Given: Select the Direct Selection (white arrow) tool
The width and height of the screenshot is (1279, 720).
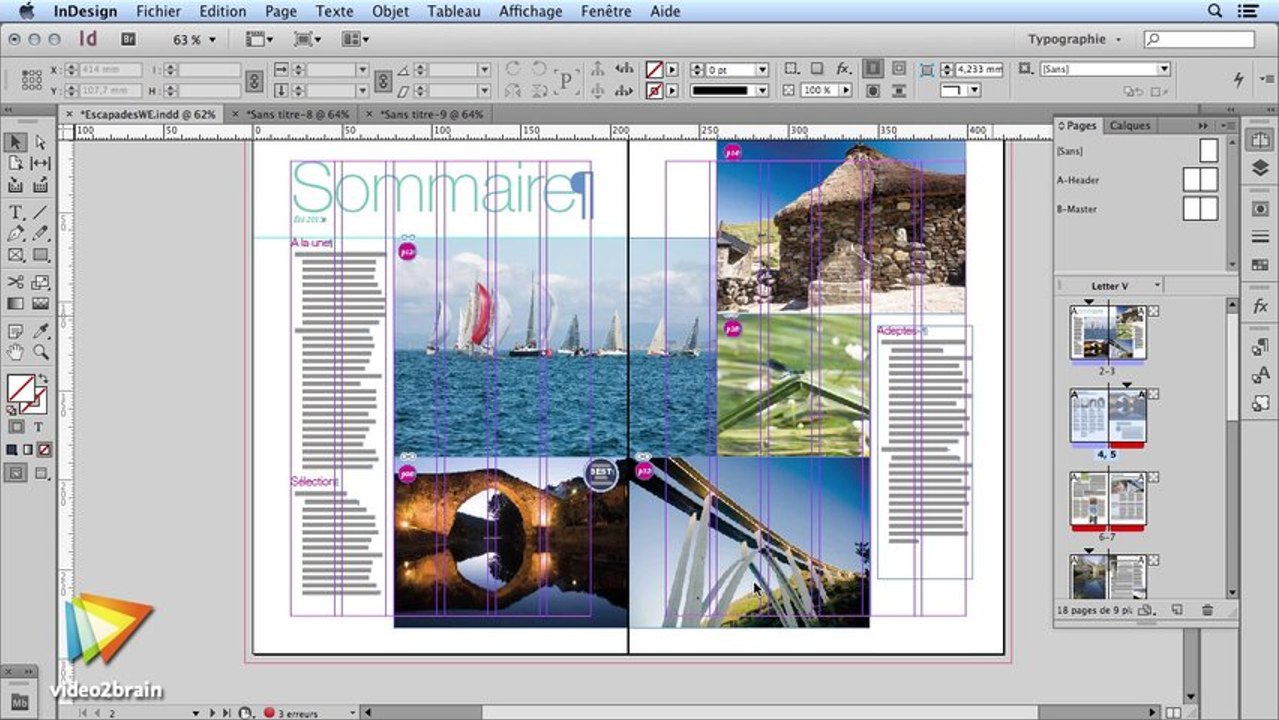Looking at the screenshot, I should point(41,143).
